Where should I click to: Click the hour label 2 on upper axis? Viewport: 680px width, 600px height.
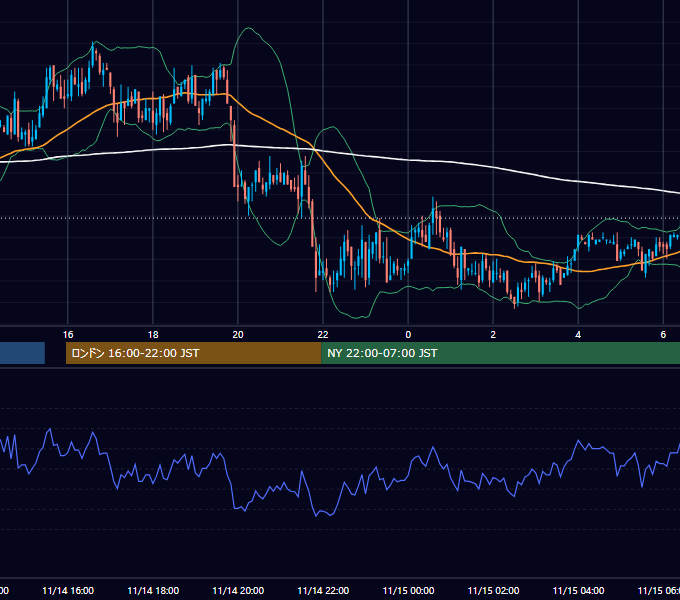tap(493, 335)
